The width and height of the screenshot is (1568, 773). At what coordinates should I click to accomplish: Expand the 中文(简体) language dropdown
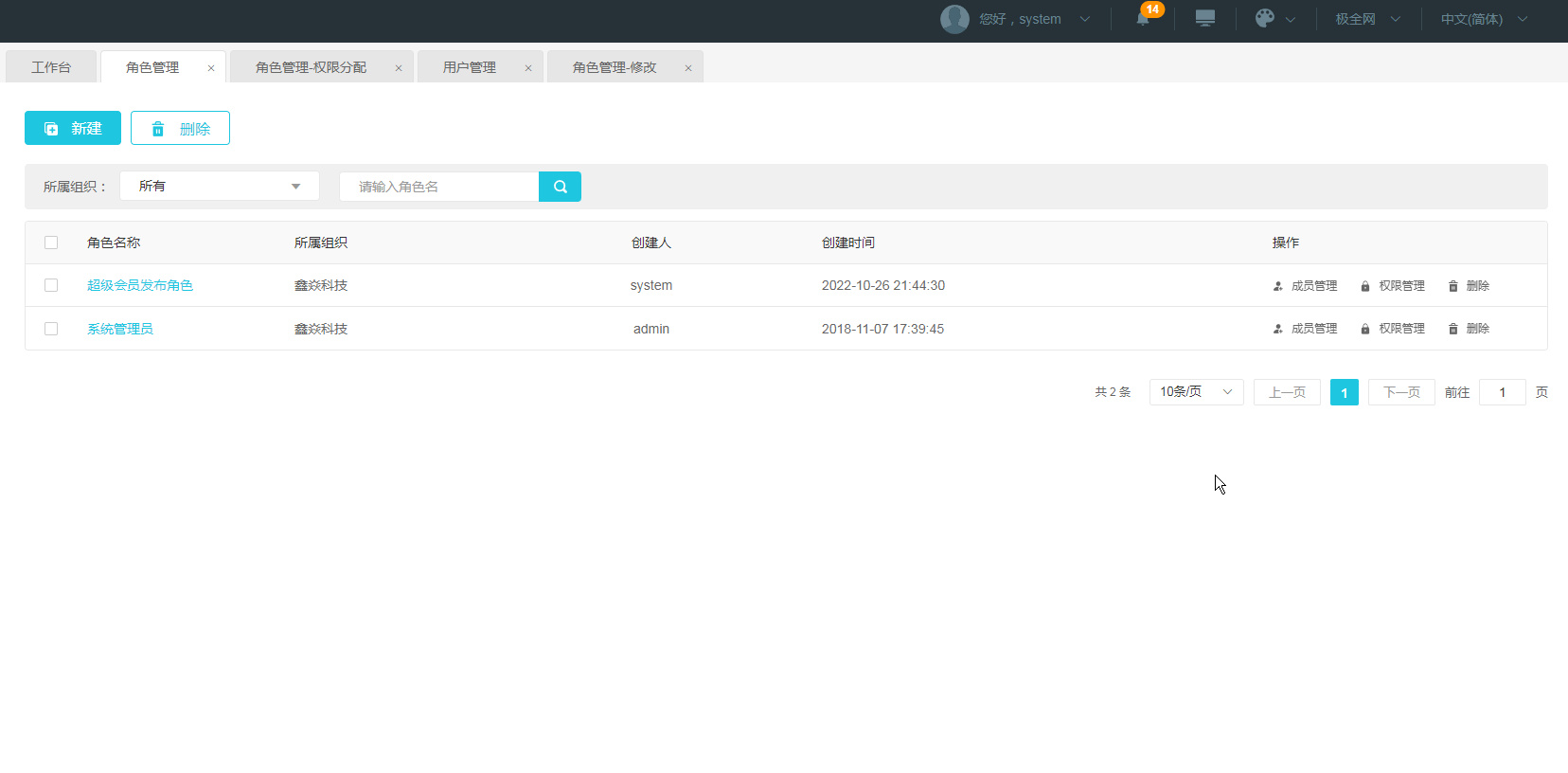click(x=1483, y=19)
